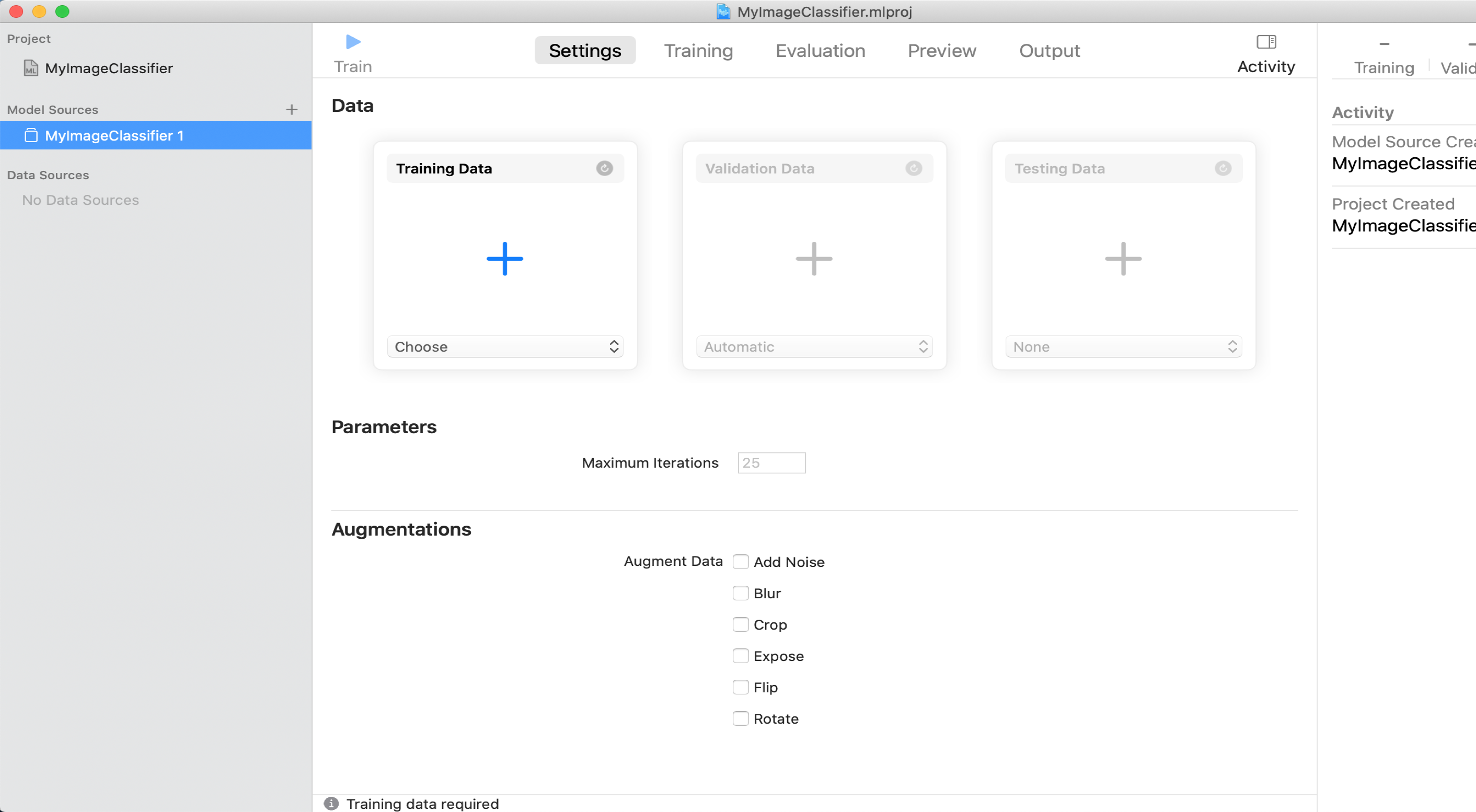Click the Train play button

(x=353, y=42)
